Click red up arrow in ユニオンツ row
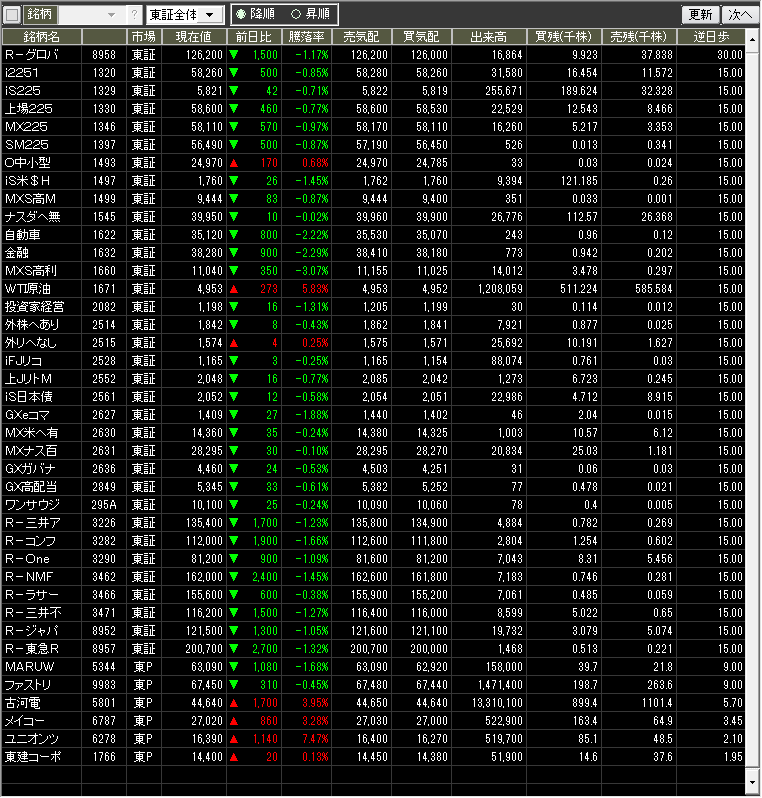This screenshot has height=798, width=762. pos(234,738)
